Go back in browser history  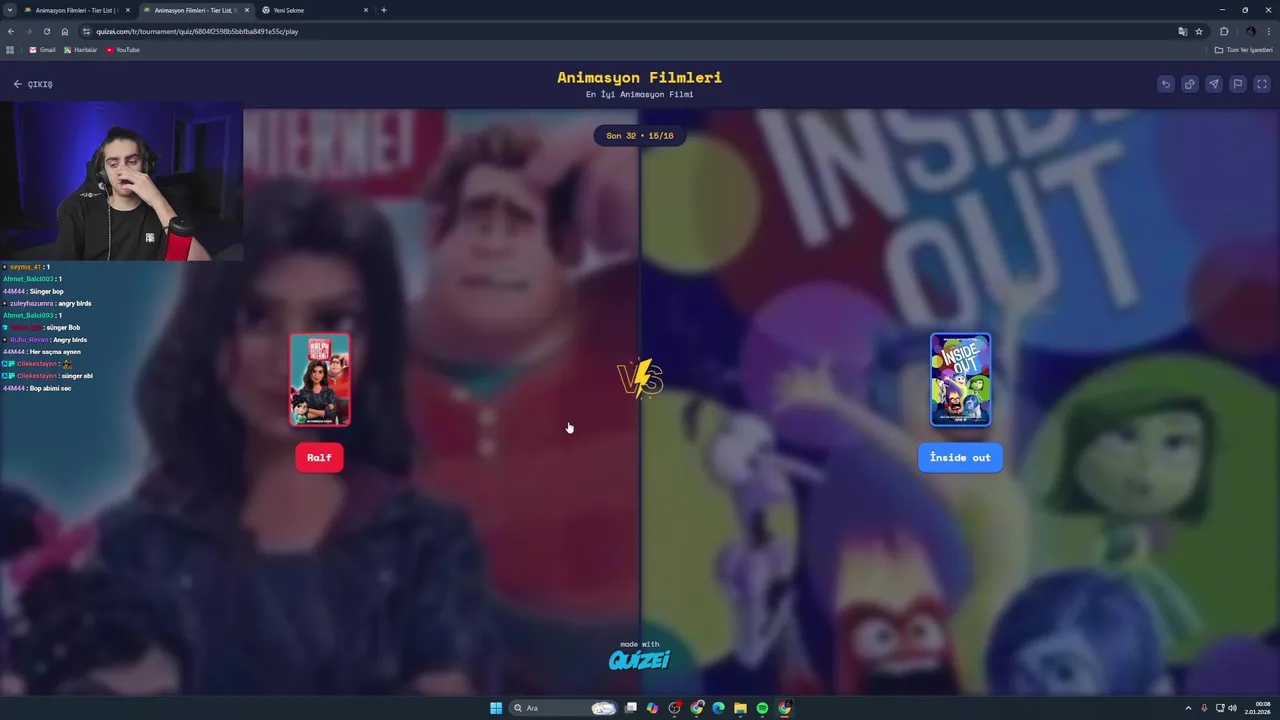(x=11, y=31)
